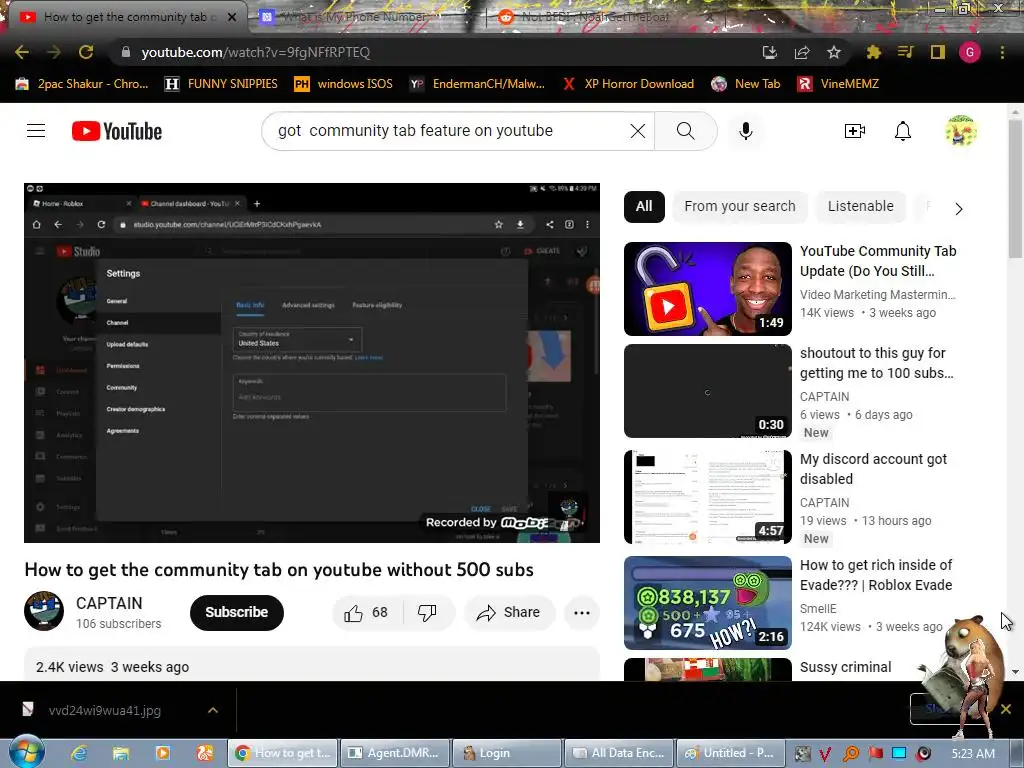This screenshot has width=1024, height=768.
Task: Open XP Horror Download bookmark
Action: [628, 84]
